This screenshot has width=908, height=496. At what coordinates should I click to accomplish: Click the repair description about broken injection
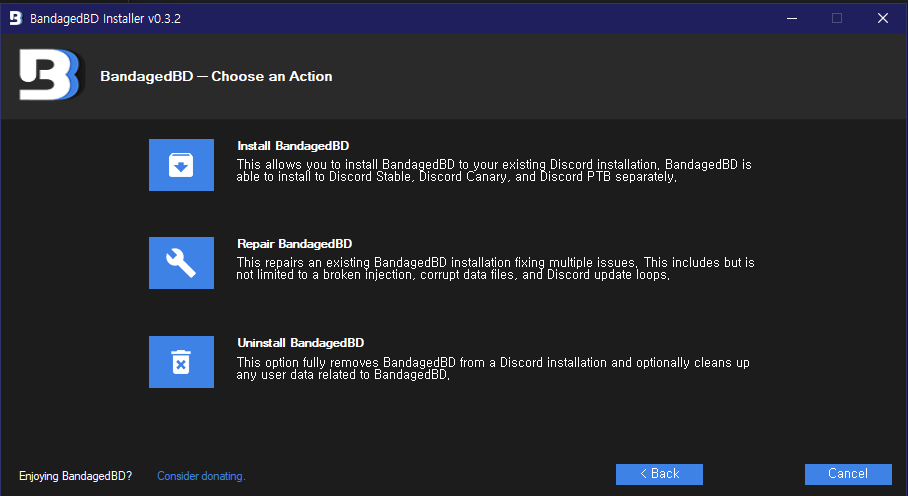(x=495, y=269)
